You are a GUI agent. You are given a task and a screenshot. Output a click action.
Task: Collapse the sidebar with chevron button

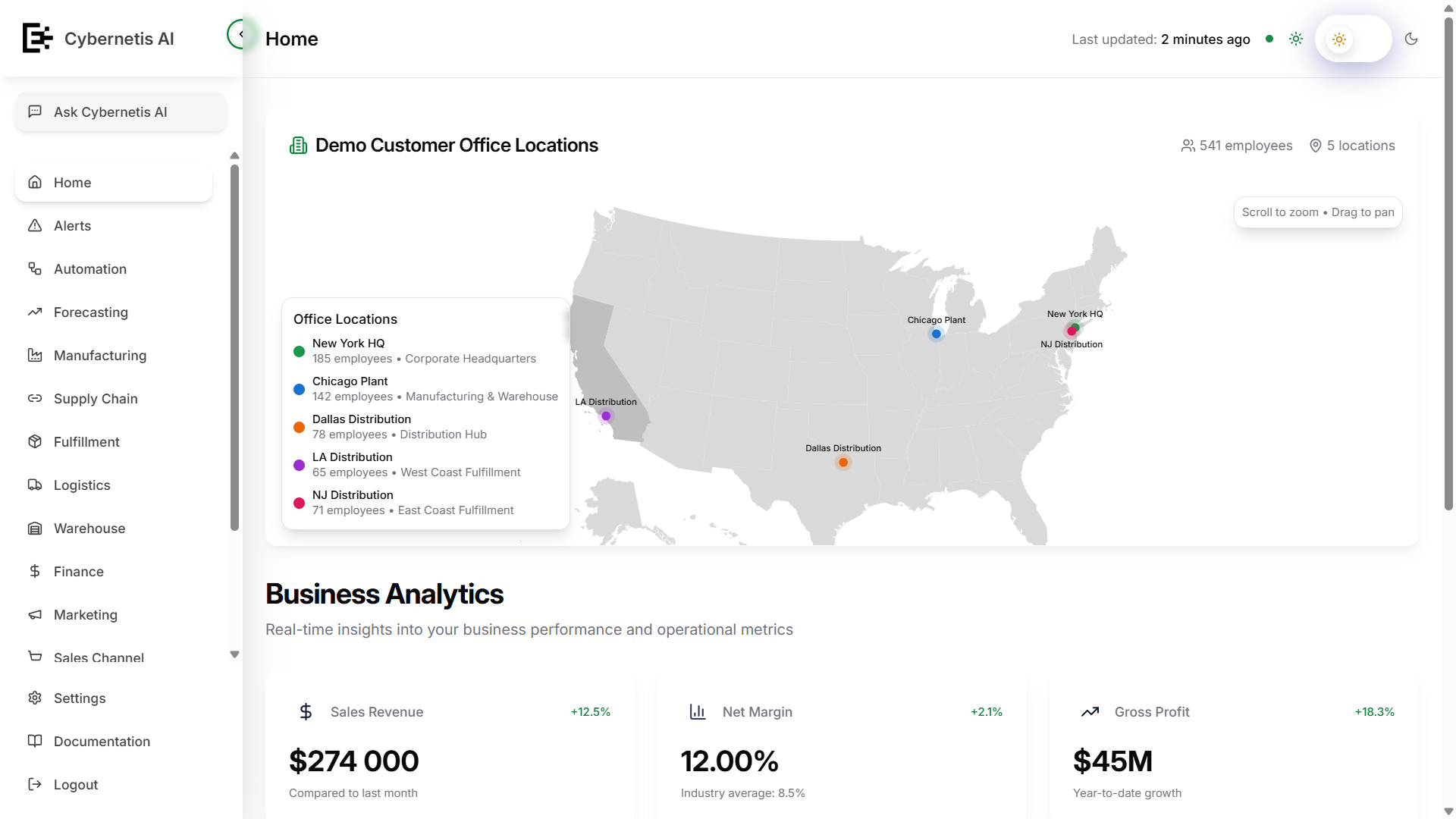pyautogui.click(x=240, y=34)
